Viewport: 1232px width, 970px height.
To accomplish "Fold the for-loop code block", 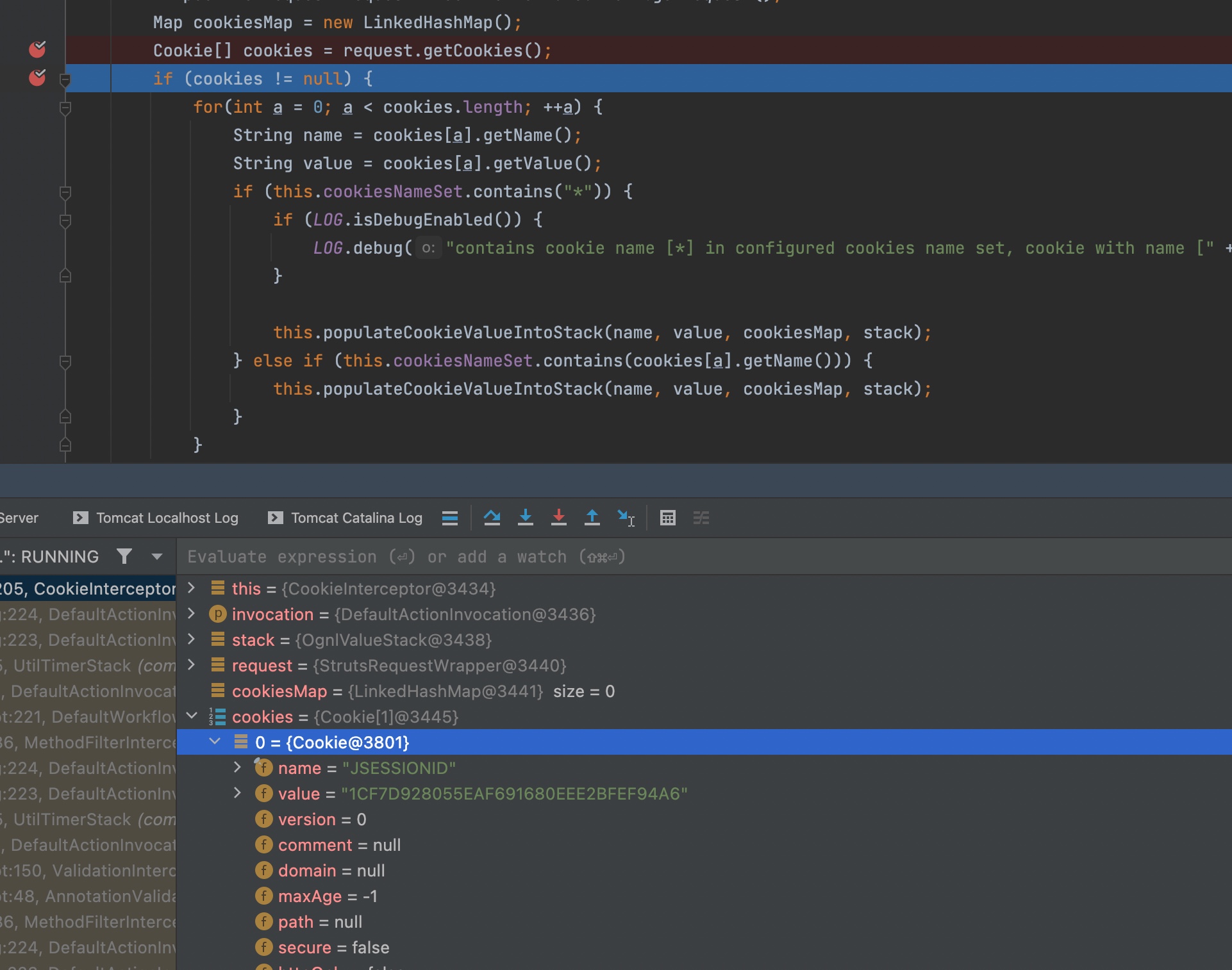I will 65,108.
